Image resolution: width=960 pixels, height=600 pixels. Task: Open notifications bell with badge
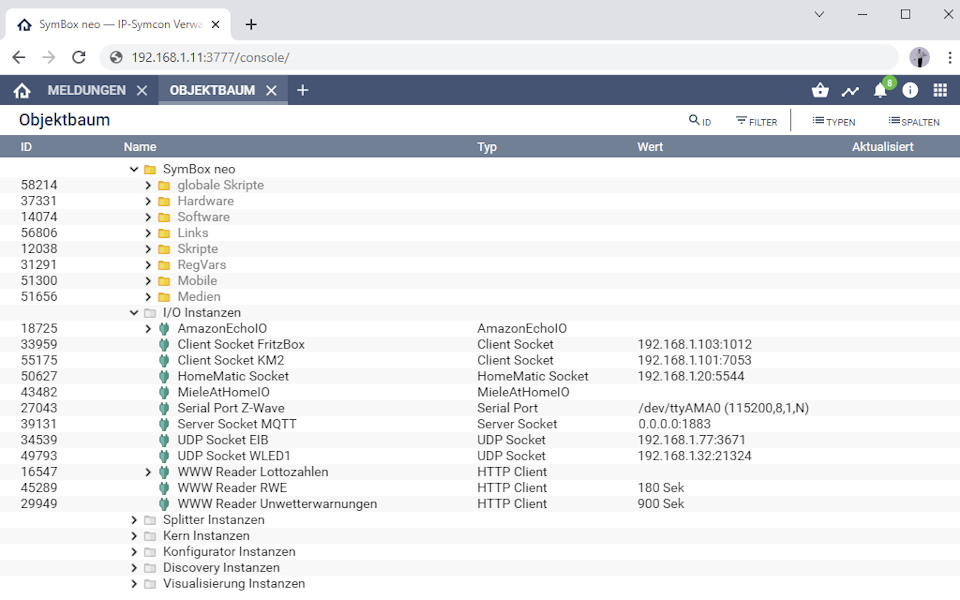(x=880, y=90)
